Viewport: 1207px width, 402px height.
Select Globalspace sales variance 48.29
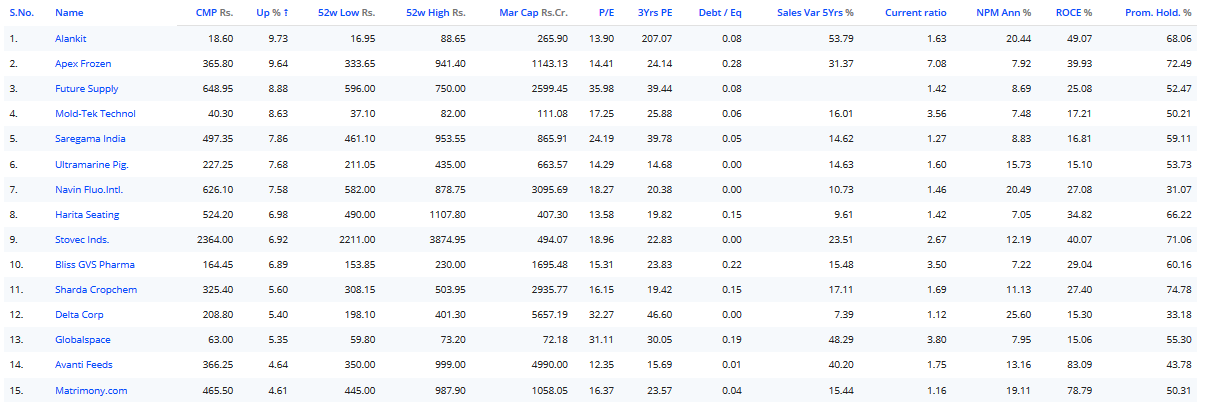(841, 340)
